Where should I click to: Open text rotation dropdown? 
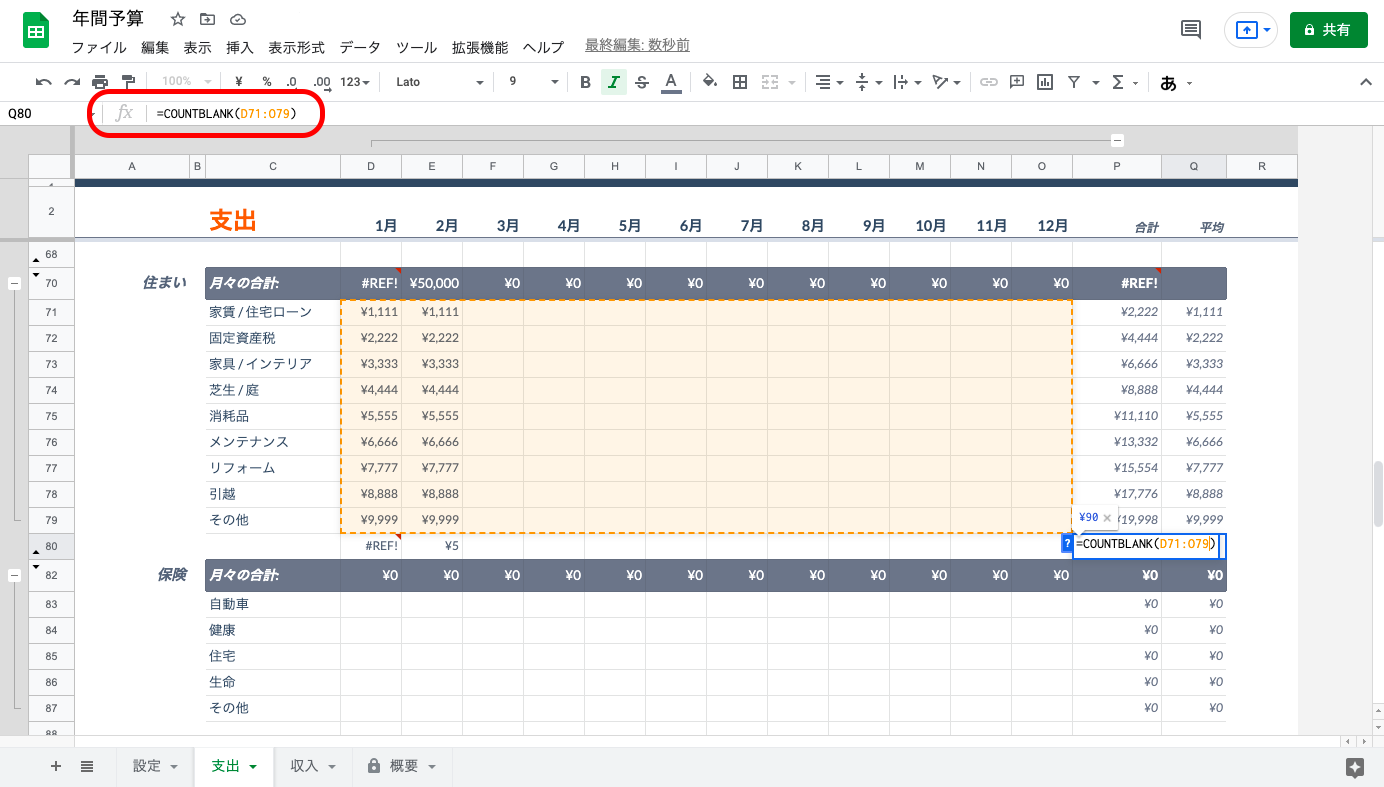point(946,82)
